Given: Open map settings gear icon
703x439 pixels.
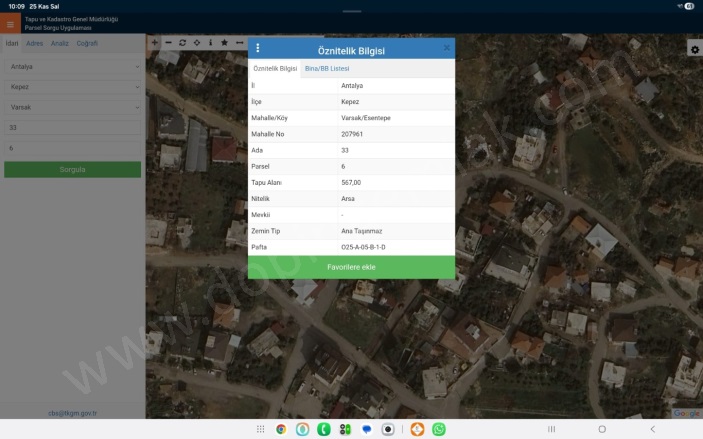Looking at the screenshot, I should tap(694, 49).
